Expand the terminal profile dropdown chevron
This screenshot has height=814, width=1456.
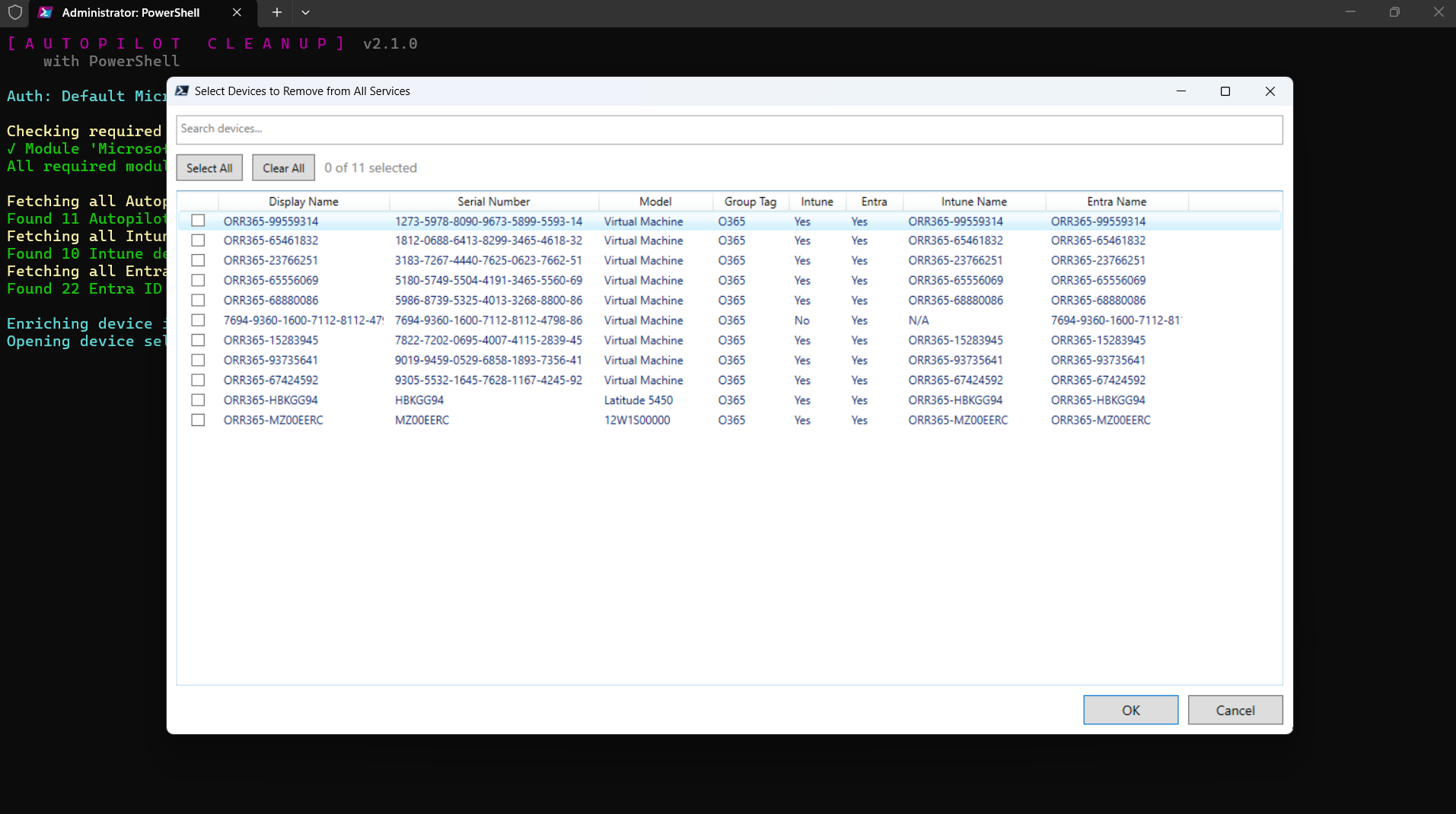coord(305,12)
